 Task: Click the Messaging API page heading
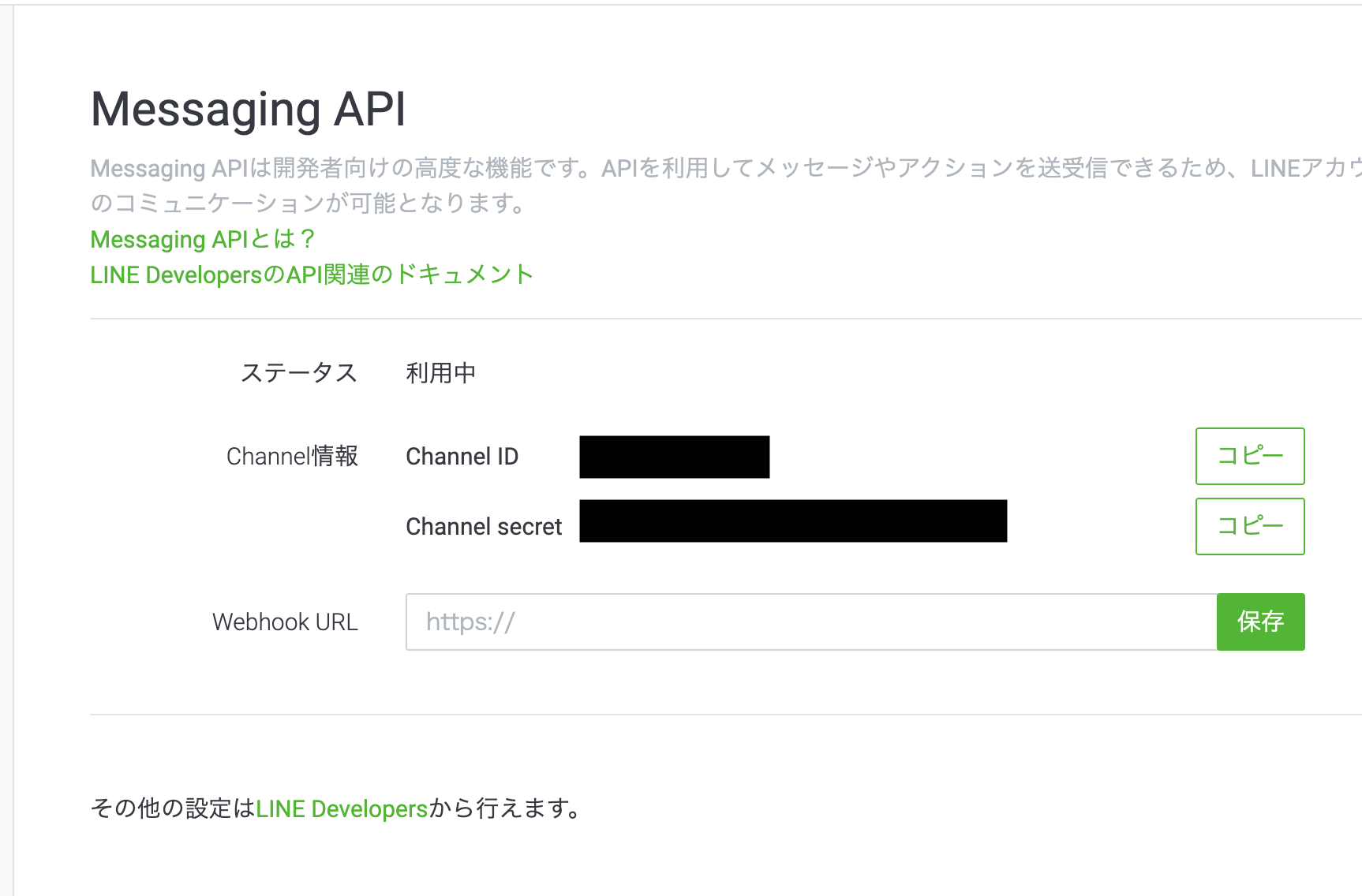(x=249, y=108)
